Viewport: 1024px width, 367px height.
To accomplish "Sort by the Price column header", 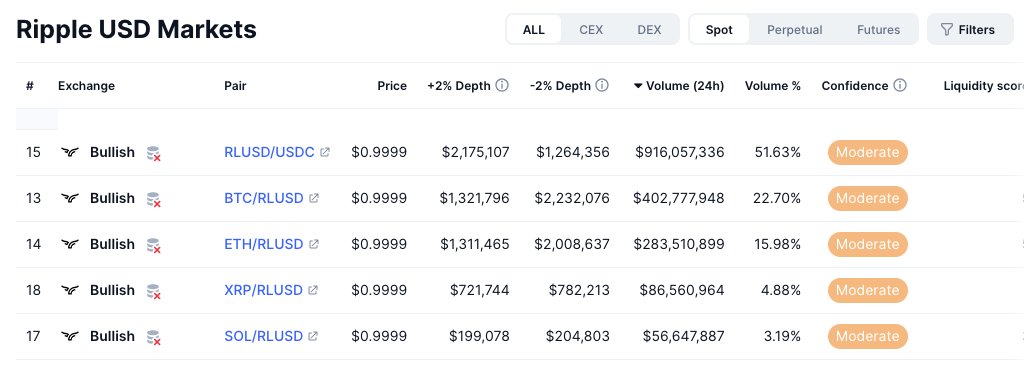I will coord(392,86).
